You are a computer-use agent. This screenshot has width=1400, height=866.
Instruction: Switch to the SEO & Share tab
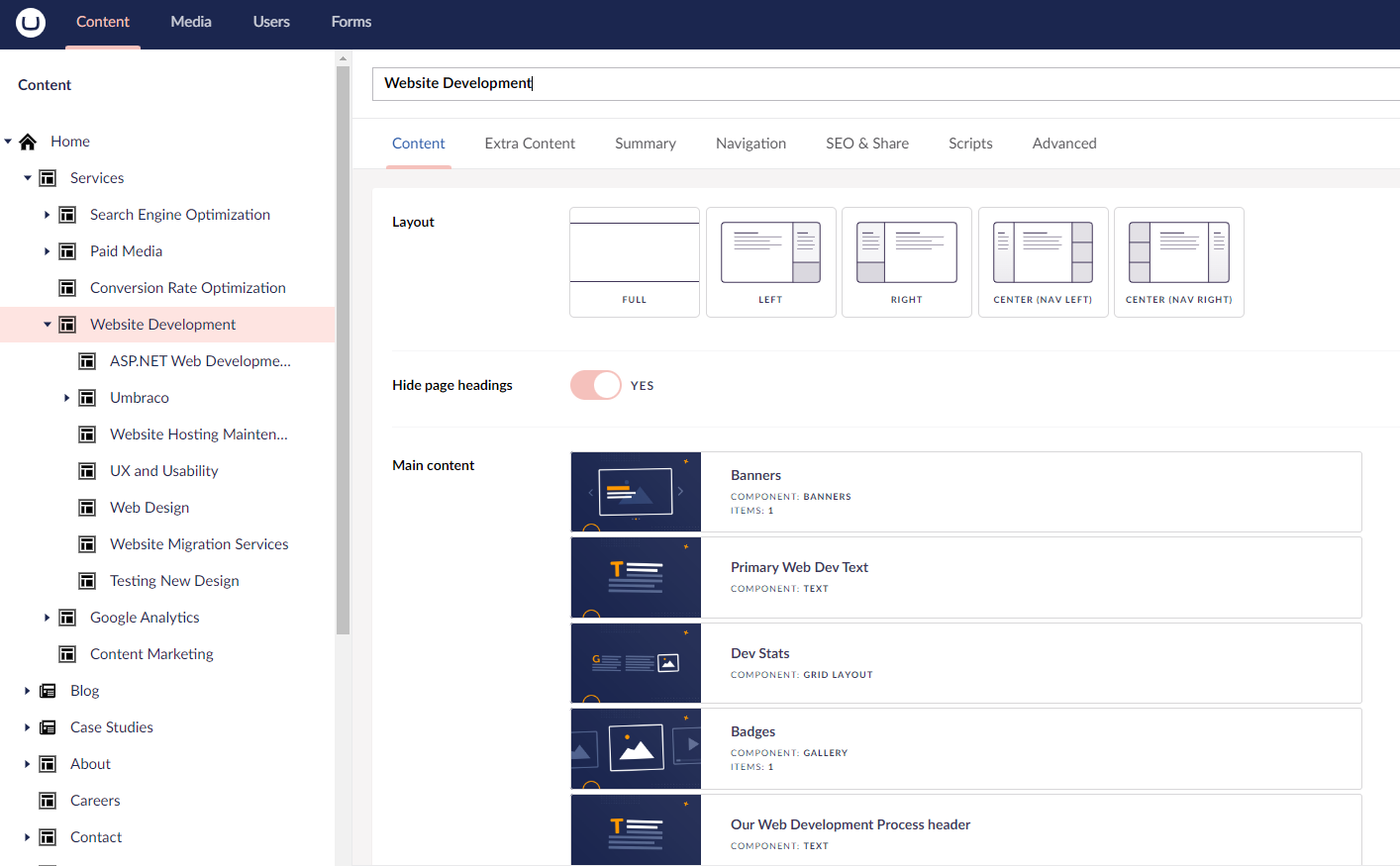866,144
